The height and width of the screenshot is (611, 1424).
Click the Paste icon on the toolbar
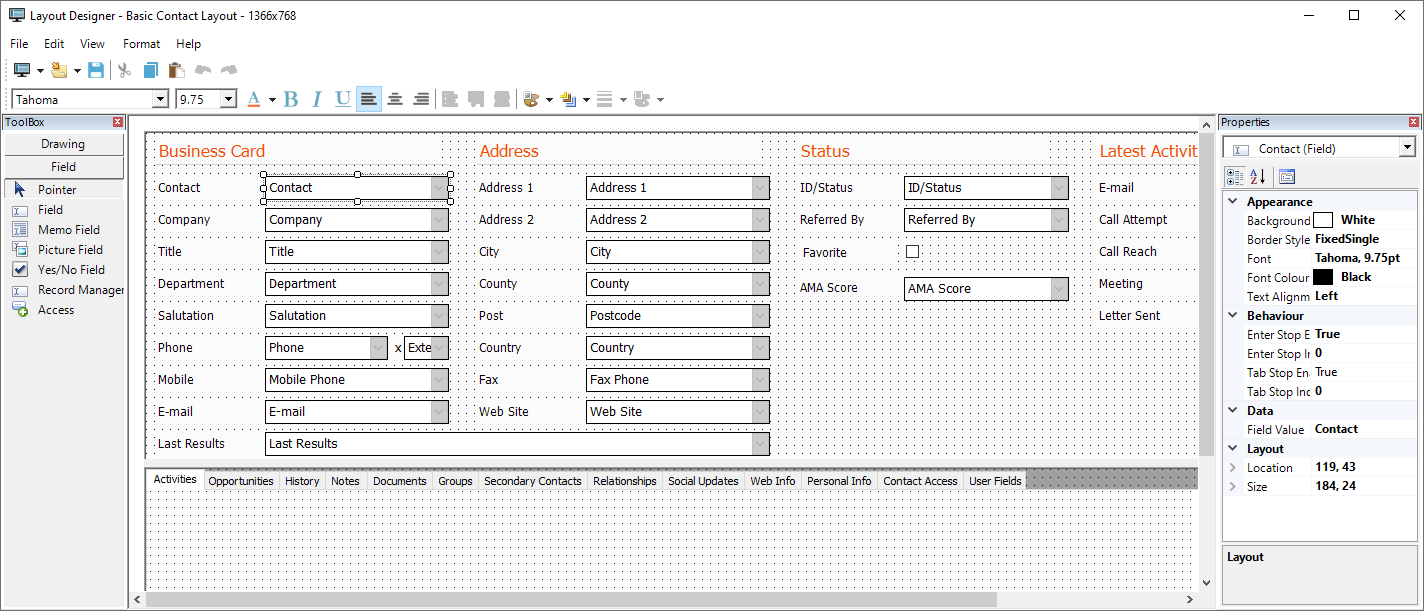[176, 70]
